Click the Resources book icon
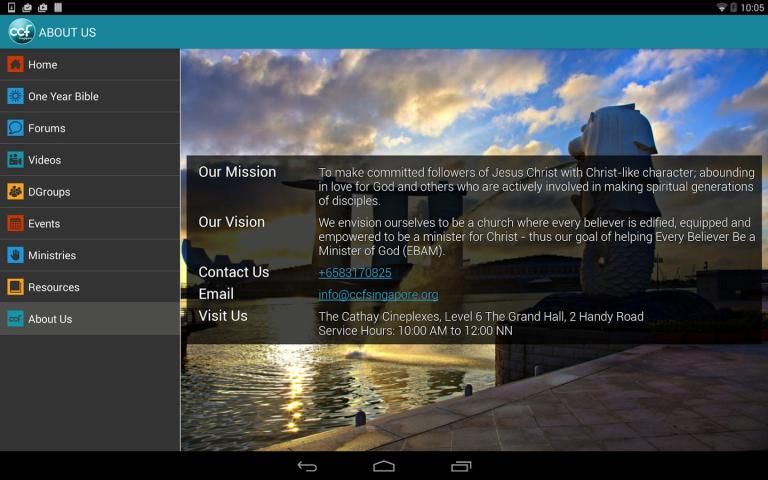Viewport: 768px width, 480px height. 15,287
